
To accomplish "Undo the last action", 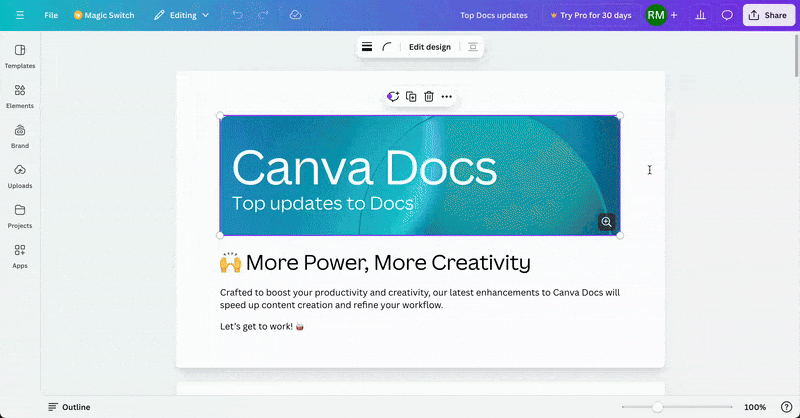I will (238, 15).
